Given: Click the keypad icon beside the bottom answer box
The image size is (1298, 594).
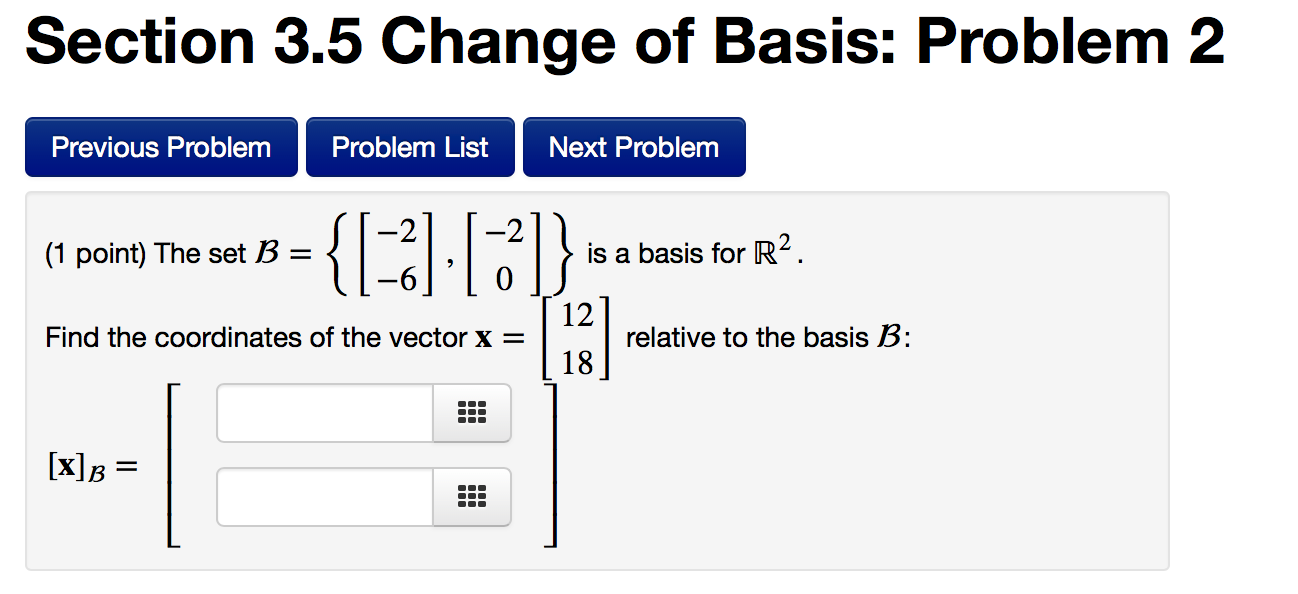Looking at the screenshot, I should pos(470,497).
